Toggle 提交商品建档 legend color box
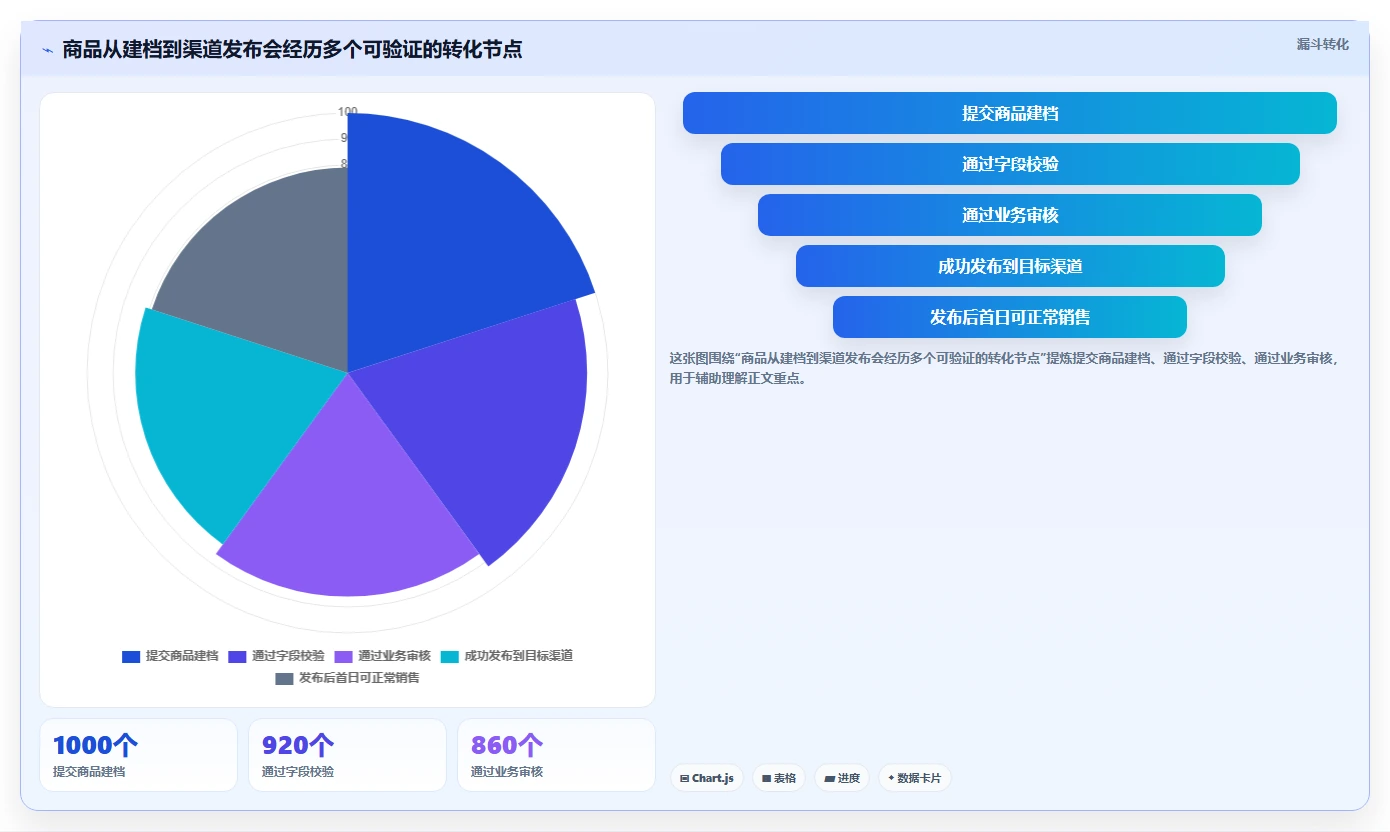 (x=131, y=656)
